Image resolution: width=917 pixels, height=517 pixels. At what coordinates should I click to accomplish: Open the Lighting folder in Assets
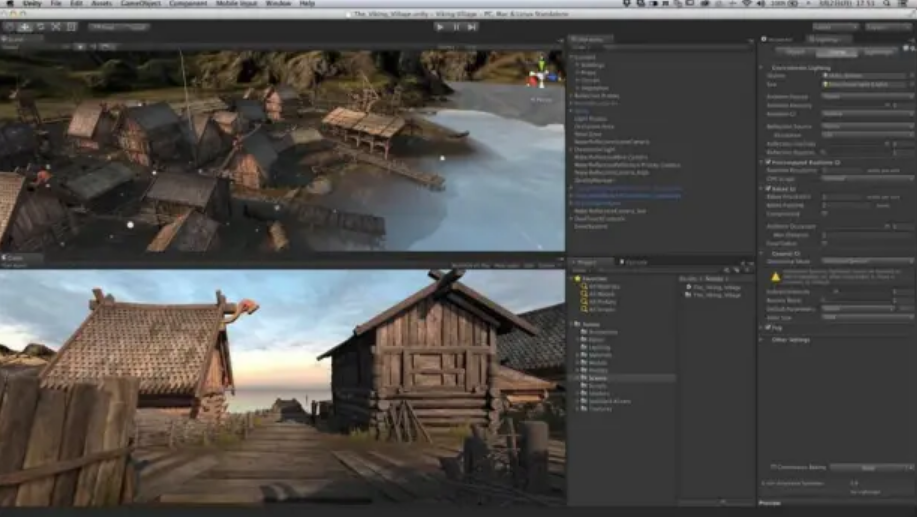point(599,347)
